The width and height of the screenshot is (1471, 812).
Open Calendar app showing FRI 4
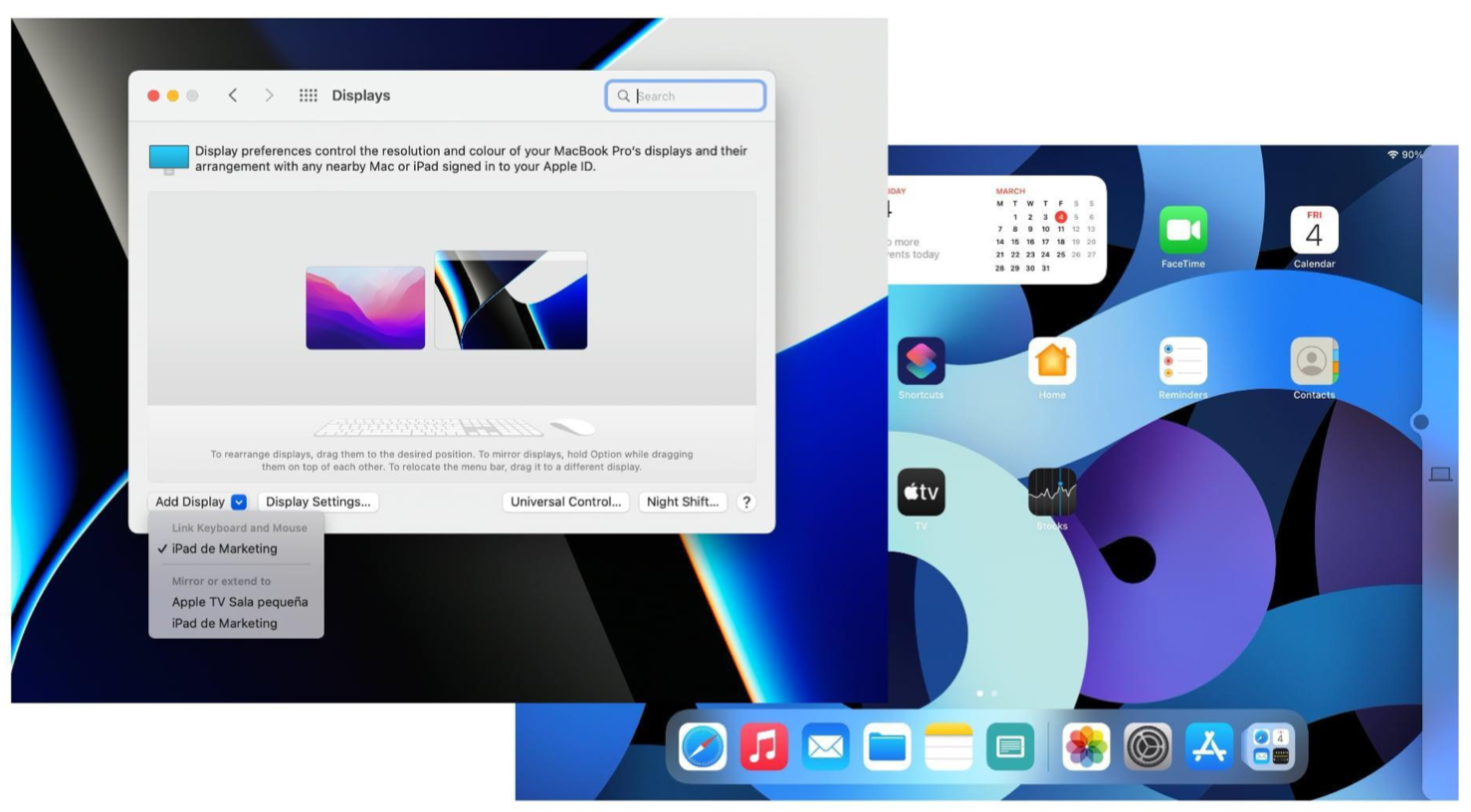click(x=1314, y=231)
